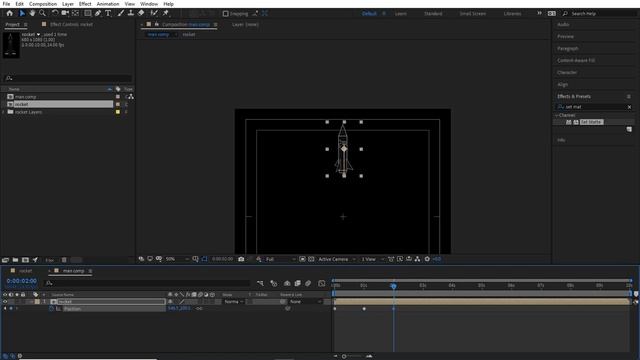The width and height of the screenshot is (640, 360).
Task: Select the Type text tool
Action: pyautogui.click(x=108, y=13)
